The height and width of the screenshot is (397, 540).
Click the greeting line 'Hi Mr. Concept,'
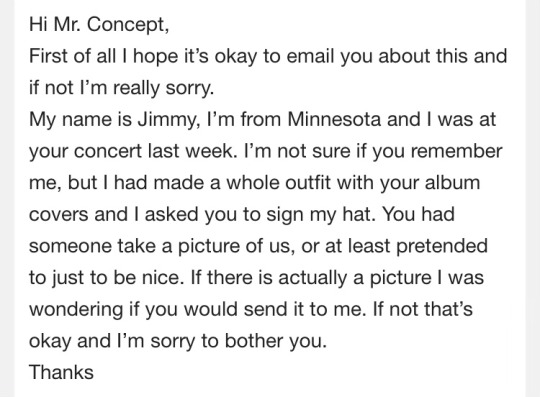tap(99, 24)
